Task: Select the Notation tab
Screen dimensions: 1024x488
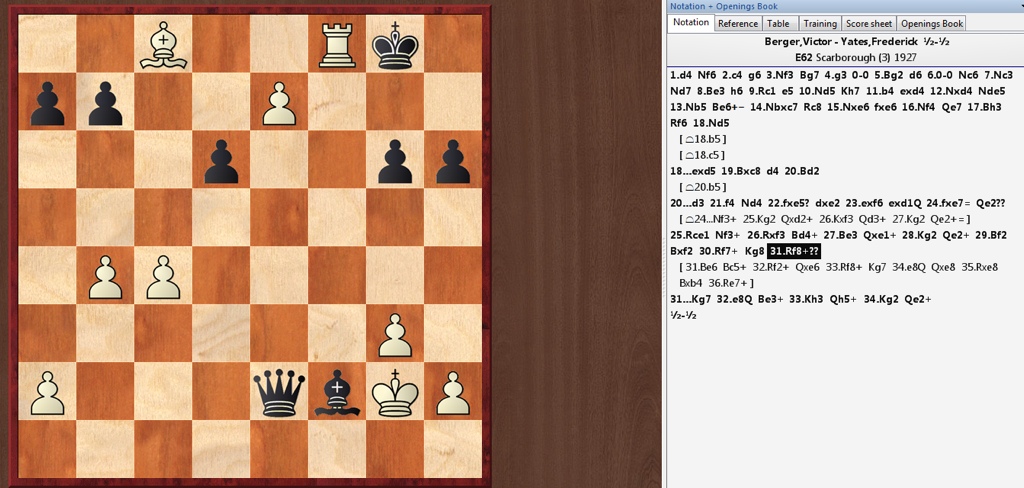Action: click(691, 23)
